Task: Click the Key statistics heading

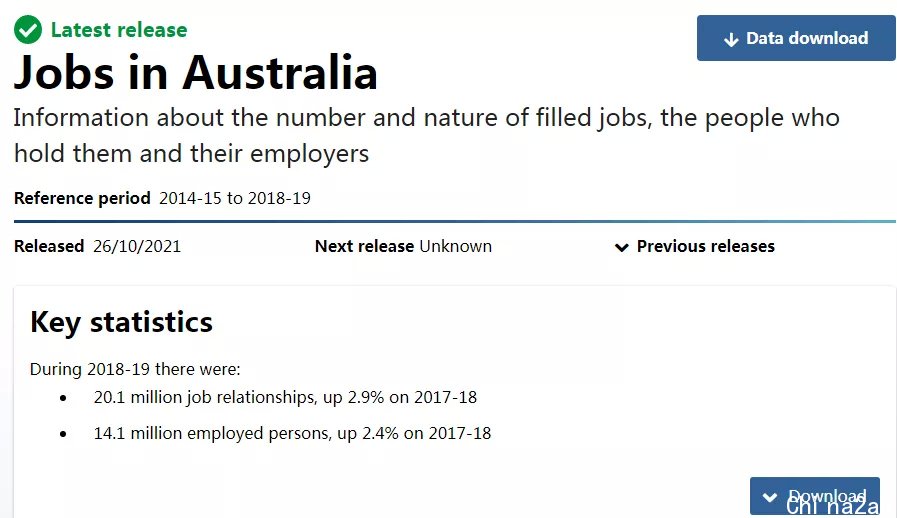Action: (x=121, y=322)
